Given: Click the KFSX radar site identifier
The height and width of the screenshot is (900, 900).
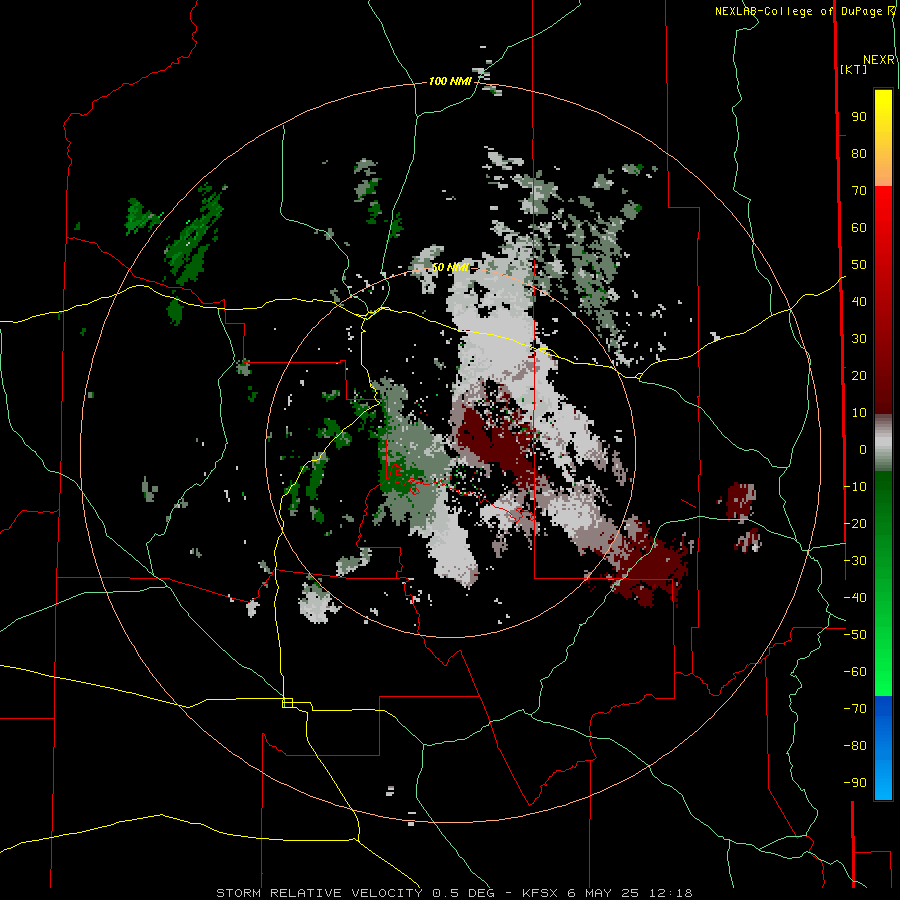Looking at the screenshot, I should [541, 893].
